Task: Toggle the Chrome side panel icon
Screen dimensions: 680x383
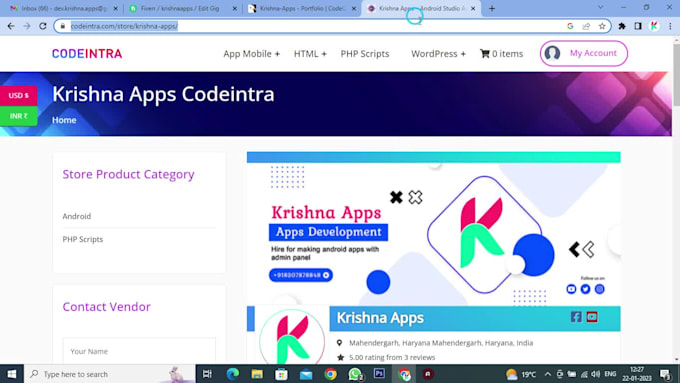Action: point(638,26)
